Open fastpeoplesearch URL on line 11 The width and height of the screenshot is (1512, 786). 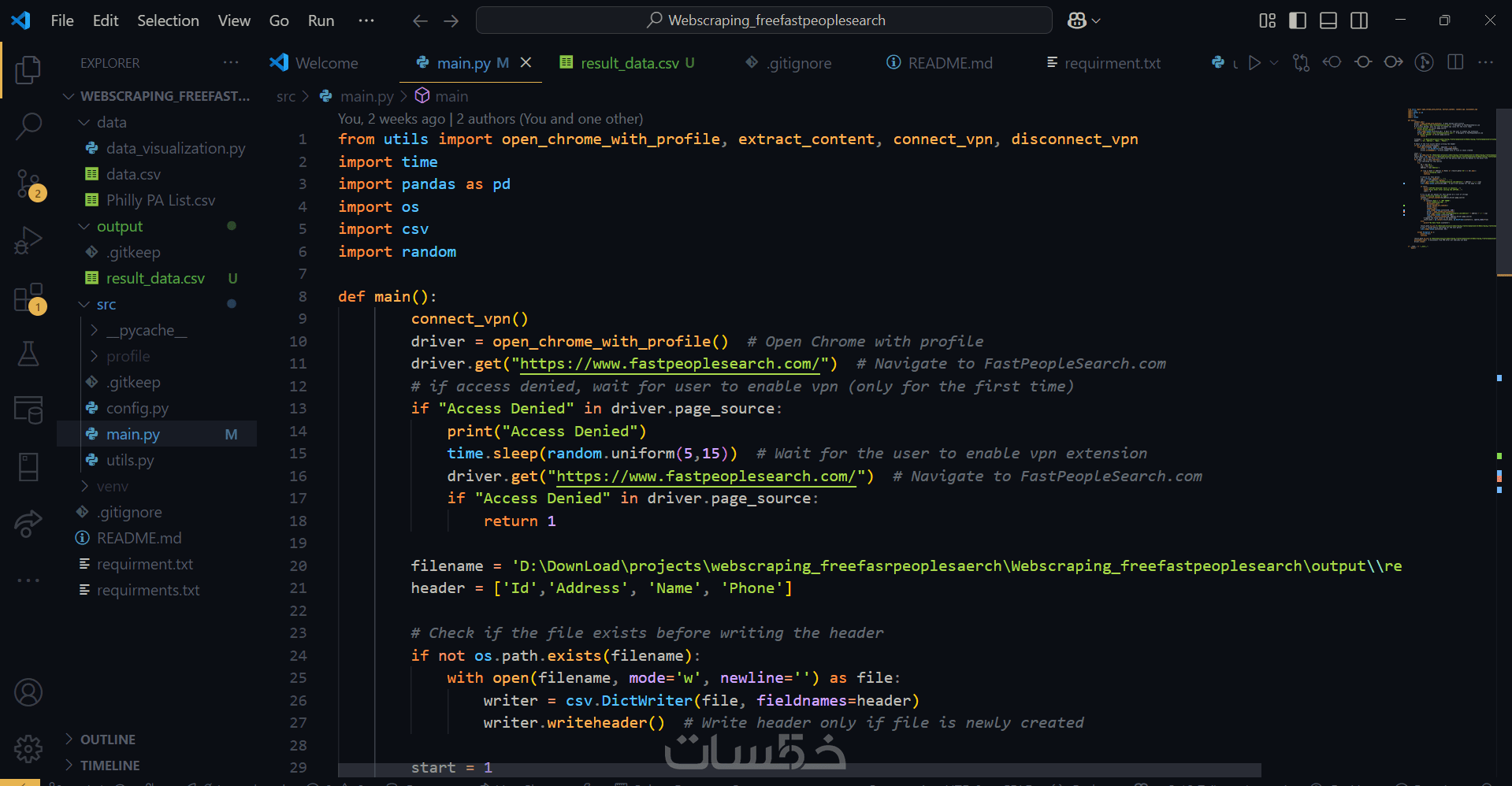pyautogui.click(x=671, y=364)
